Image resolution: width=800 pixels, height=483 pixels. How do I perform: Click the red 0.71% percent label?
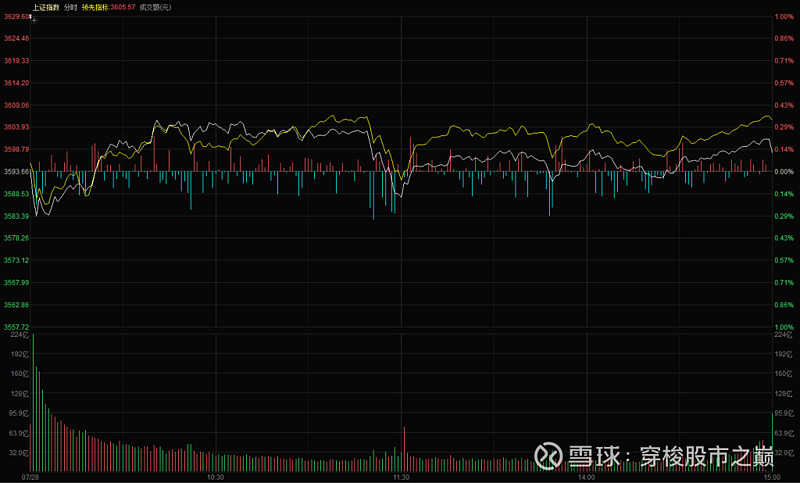coord(784,61)
